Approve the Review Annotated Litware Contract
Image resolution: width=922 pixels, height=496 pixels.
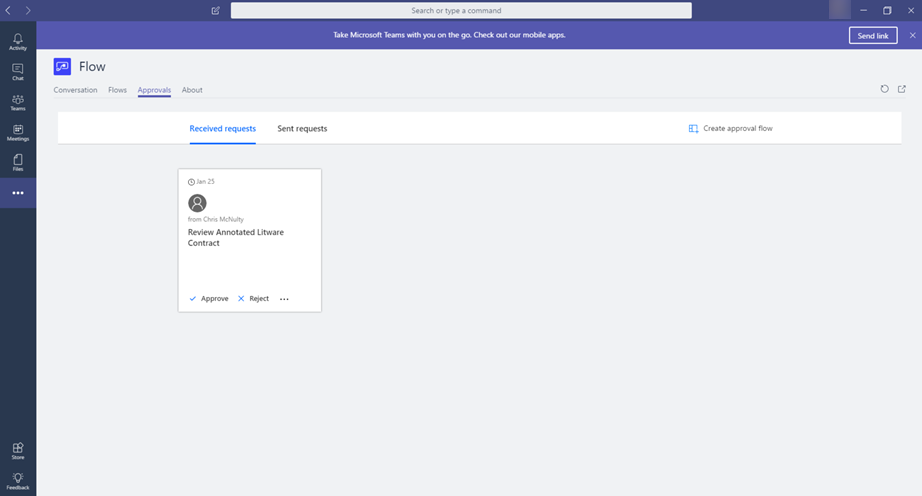(209, 299)
